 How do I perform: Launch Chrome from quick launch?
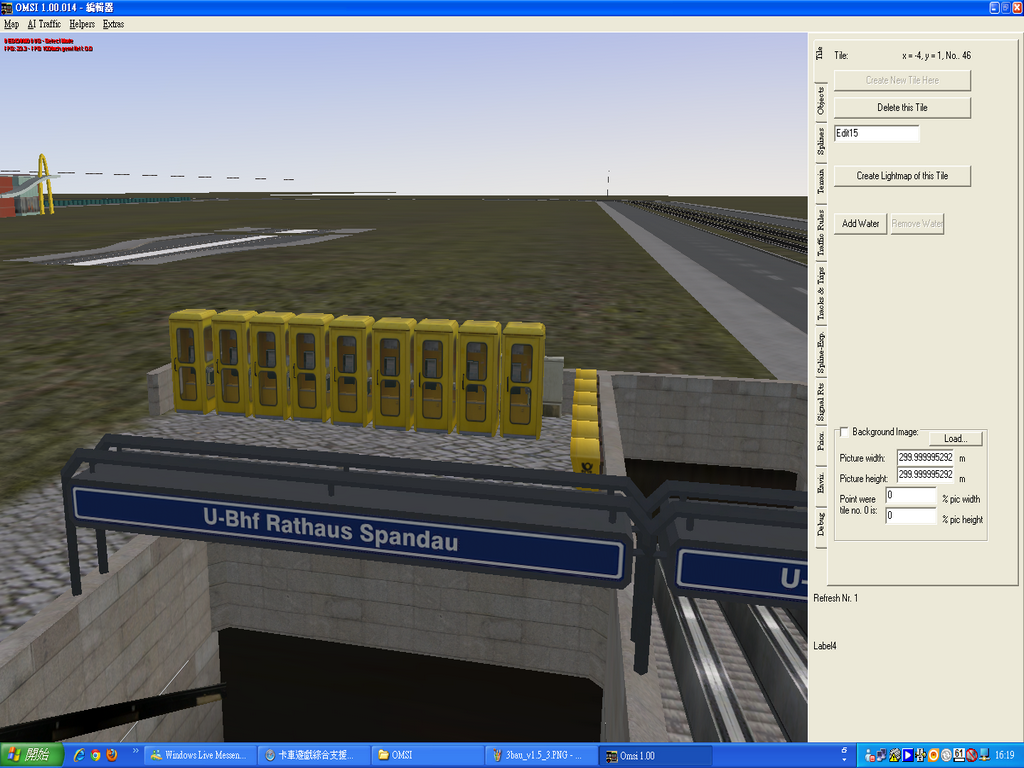(95, 755)
